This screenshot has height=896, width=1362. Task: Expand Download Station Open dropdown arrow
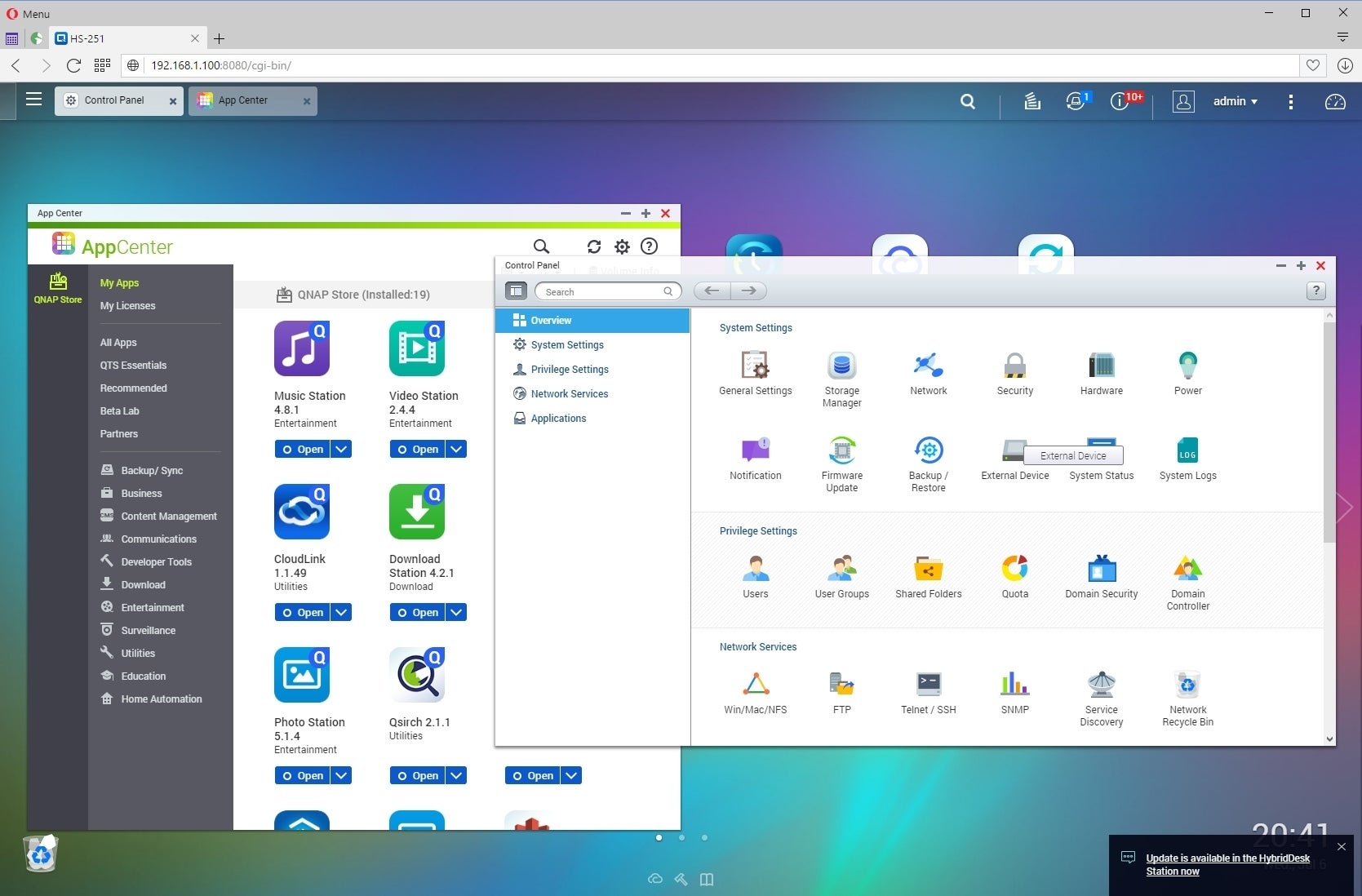pos(456,612)
